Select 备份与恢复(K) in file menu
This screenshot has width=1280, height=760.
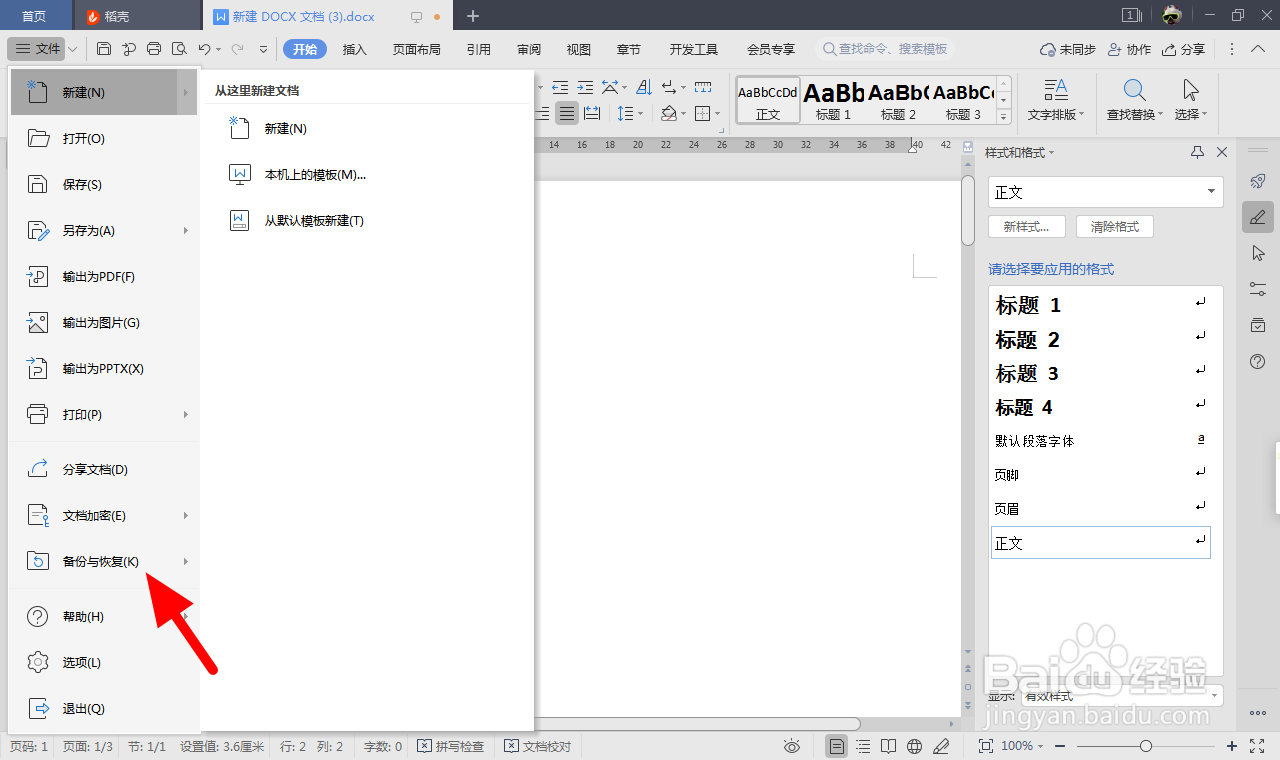[x=104, y=562]
